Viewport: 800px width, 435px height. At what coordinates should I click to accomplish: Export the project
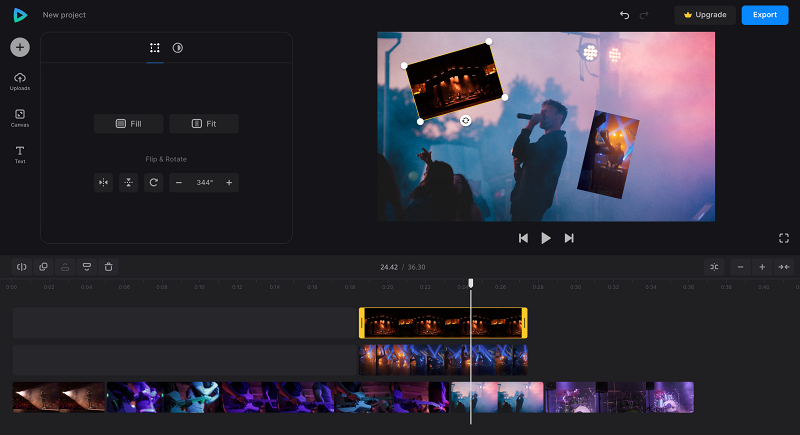point(765,15)
